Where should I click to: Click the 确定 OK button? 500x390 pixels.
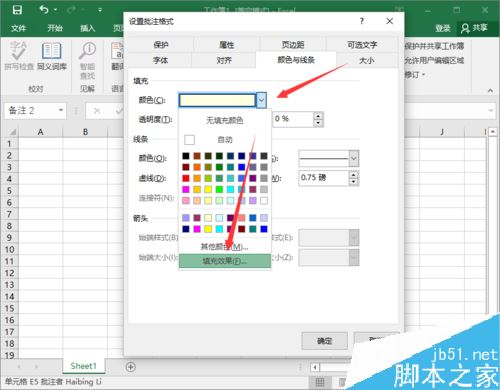(x=325, y=341)
